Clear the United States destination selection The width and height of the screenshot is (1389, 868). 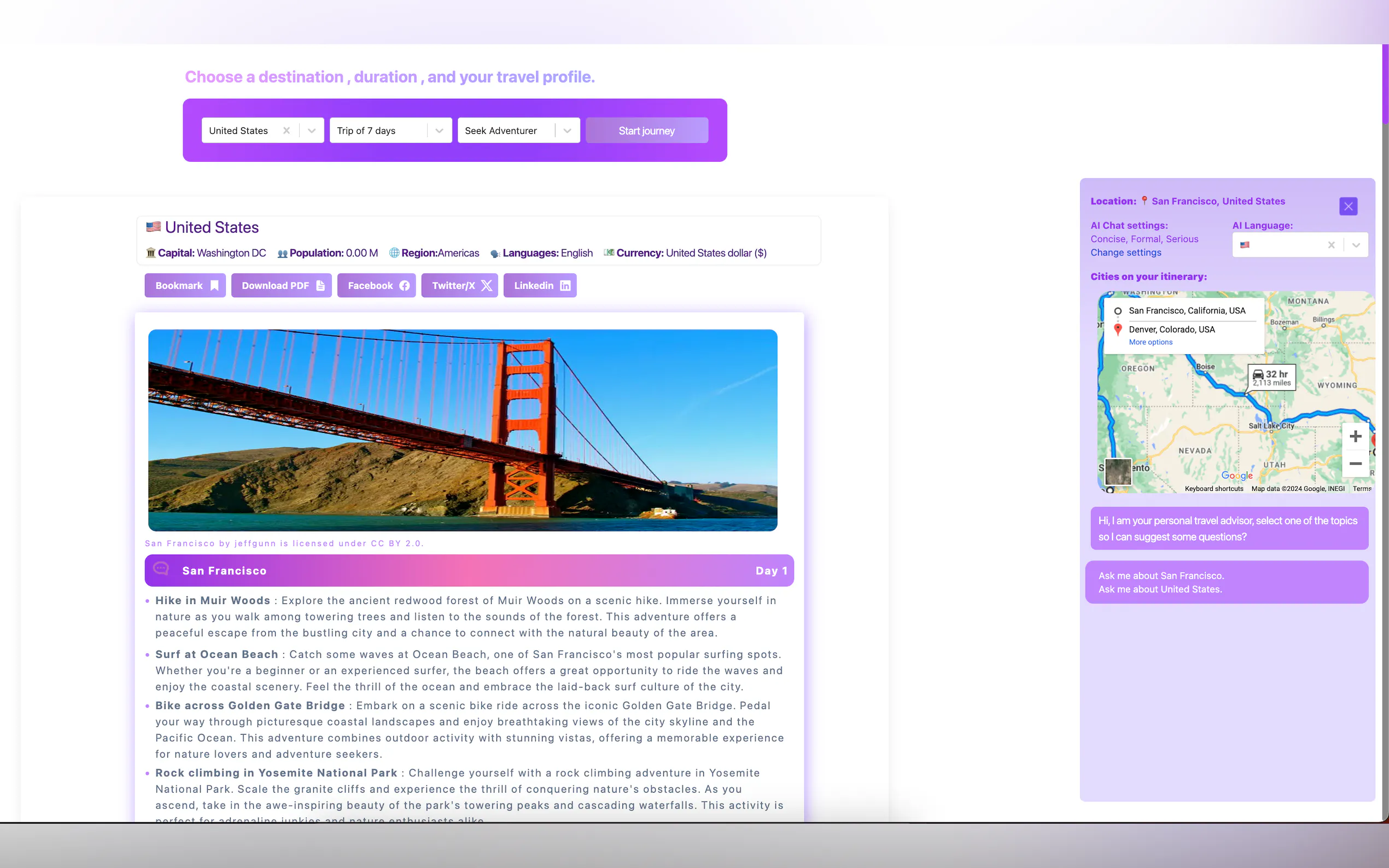(x=286, y=131)
